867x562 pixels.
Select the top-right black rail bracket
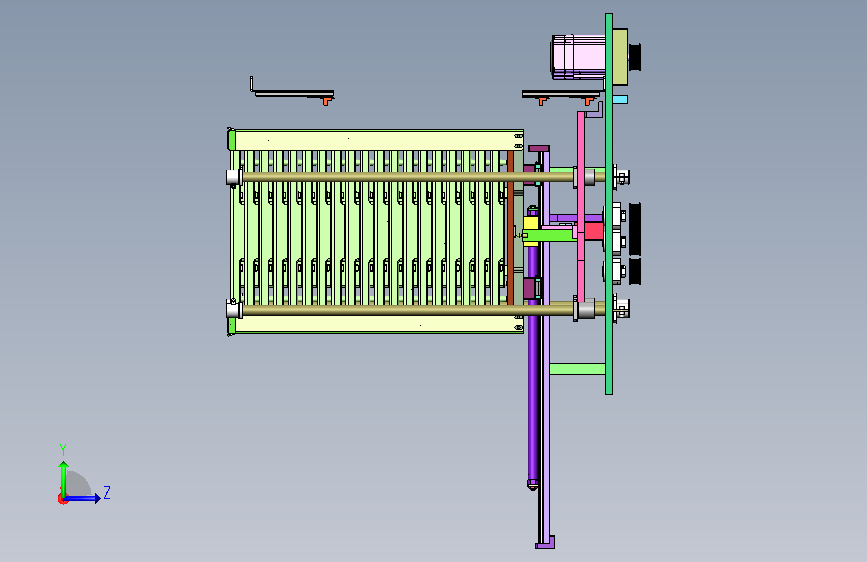tap(561, 95)
